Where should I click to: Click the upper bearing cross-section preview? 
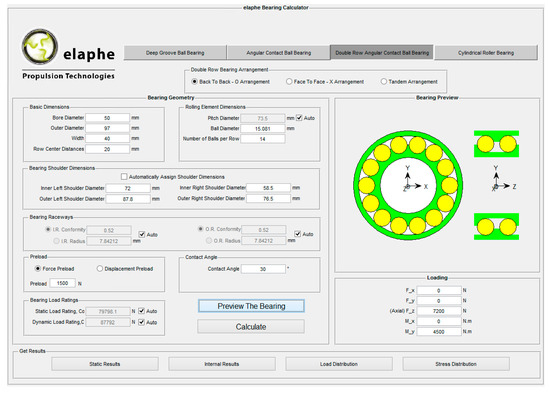[496, 144]
